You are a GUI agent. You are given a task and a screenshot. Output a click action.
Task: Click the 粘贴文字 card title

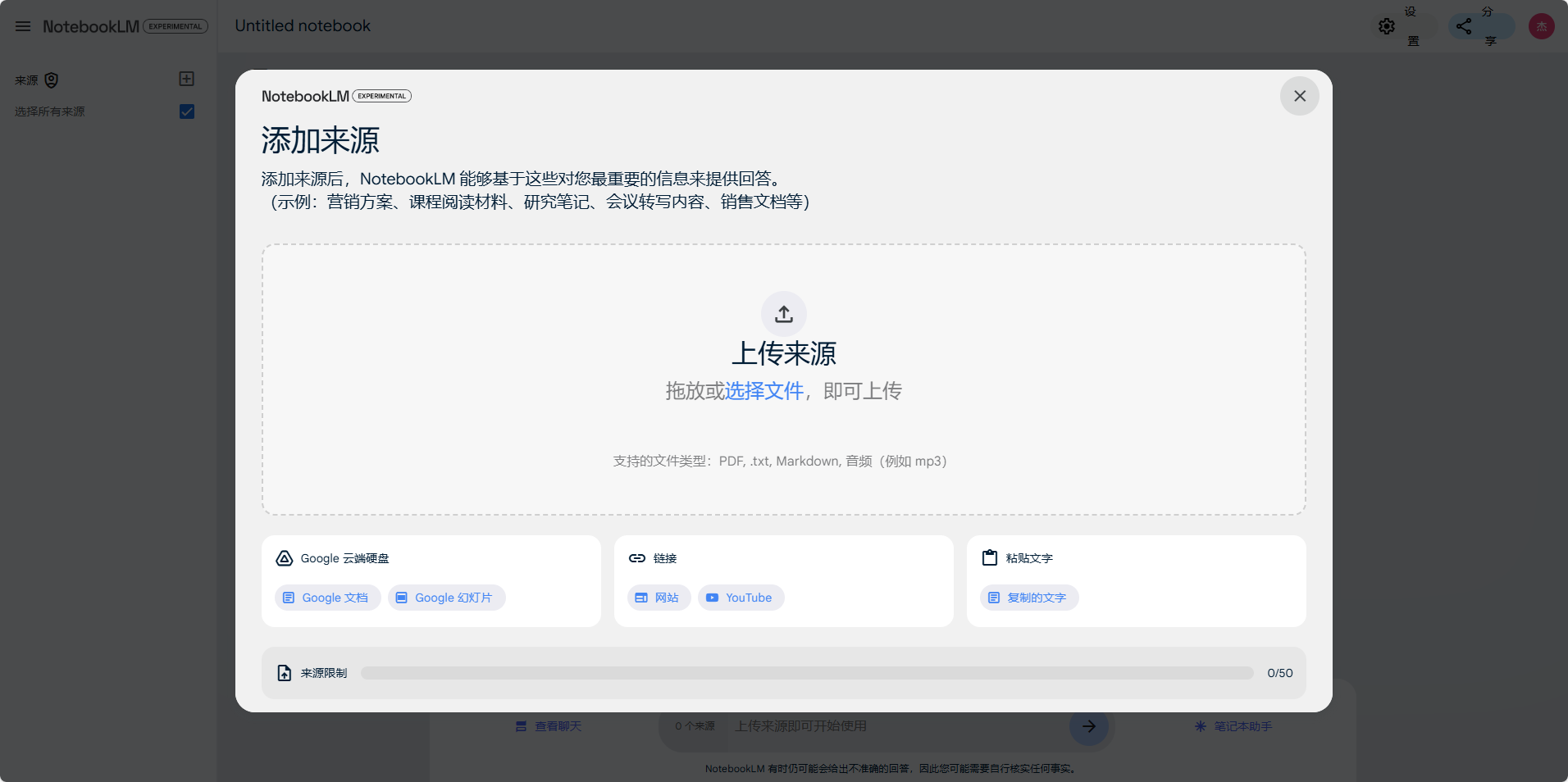pyautogui.click(x=1029, y=558)
